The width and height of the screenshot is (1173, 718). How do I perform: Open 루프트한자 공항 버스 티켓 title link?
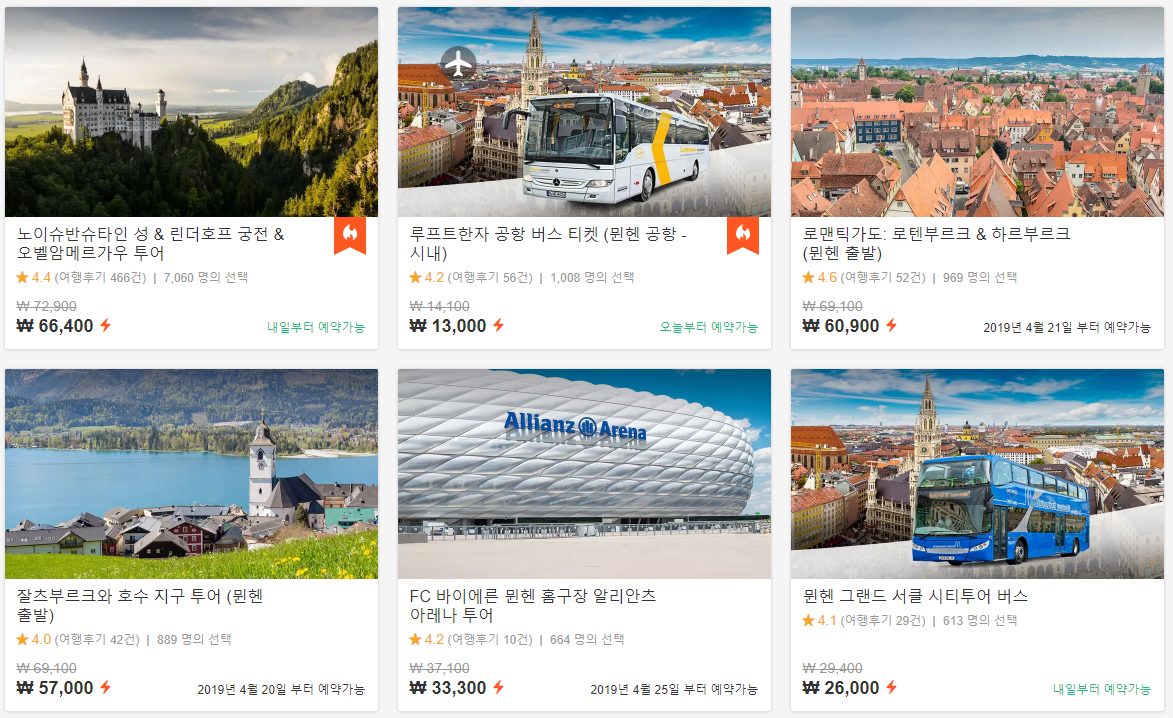coord(548,244)
